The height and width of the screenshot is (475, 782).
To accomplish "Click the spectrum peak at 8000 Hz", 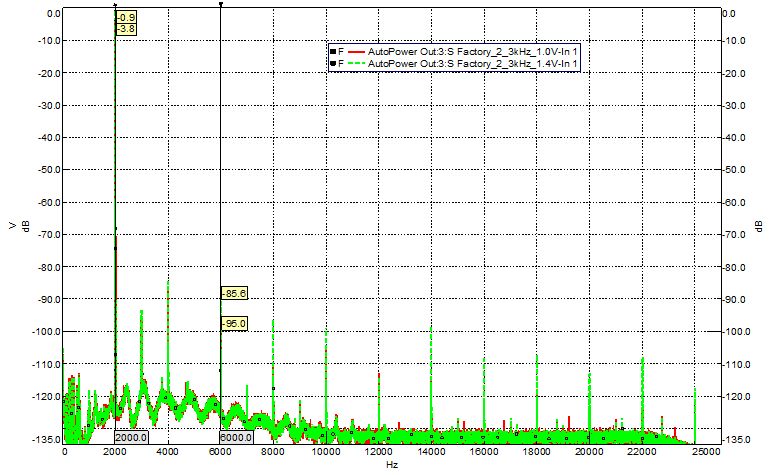I will tap(273, 322).
